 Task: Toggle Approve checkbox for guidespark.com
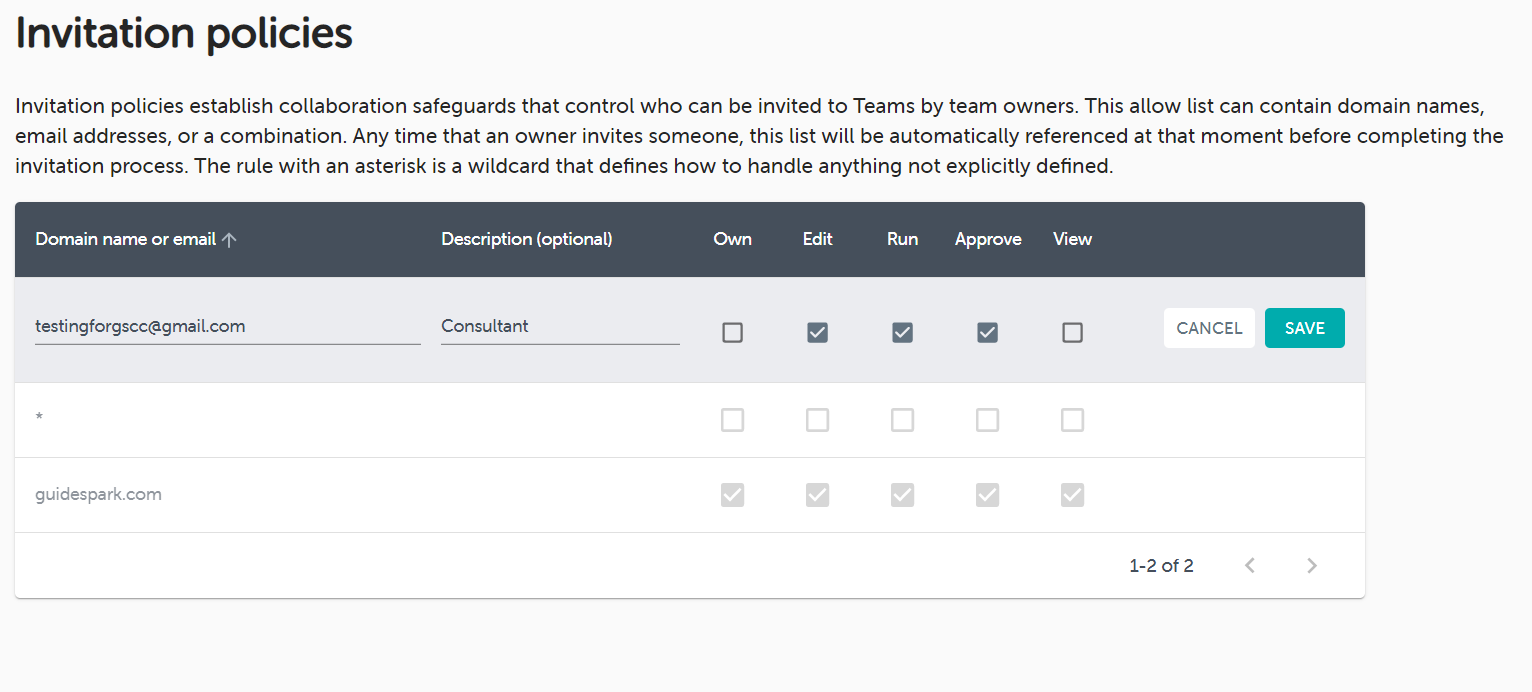[x=987, y=495]
